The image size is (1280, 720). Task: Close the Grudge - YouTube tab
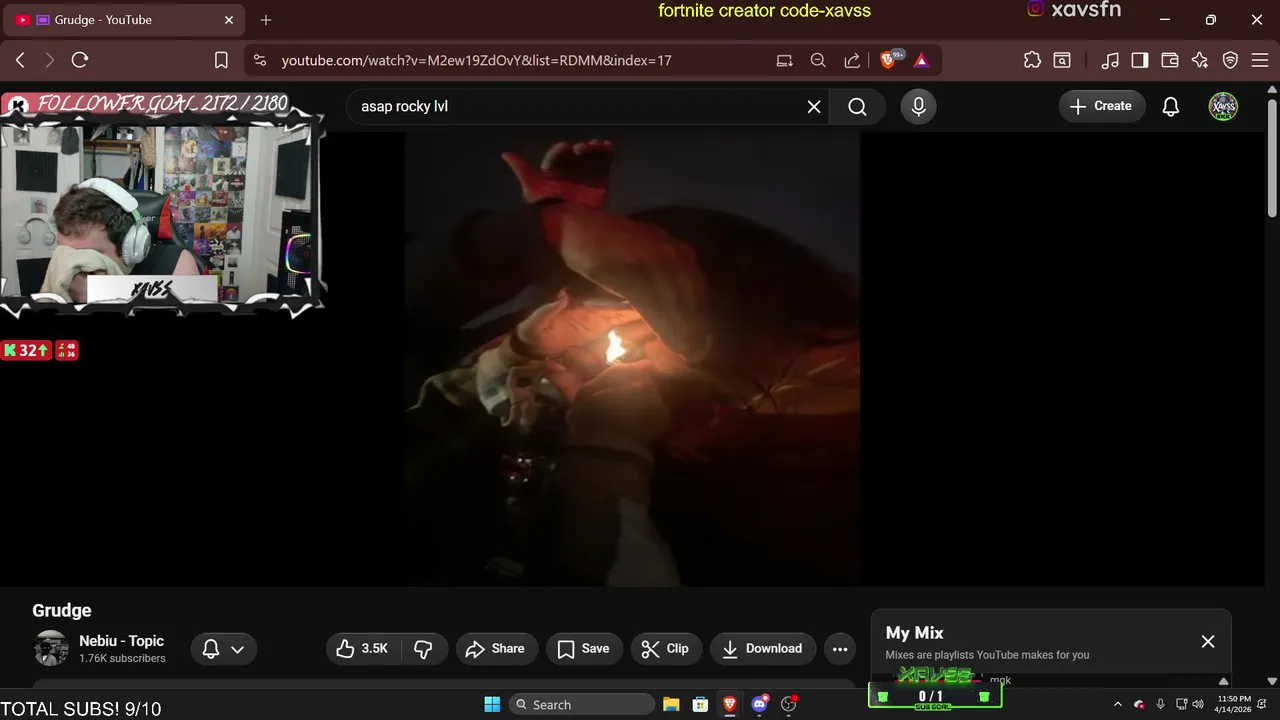click(x=229, y=20)
